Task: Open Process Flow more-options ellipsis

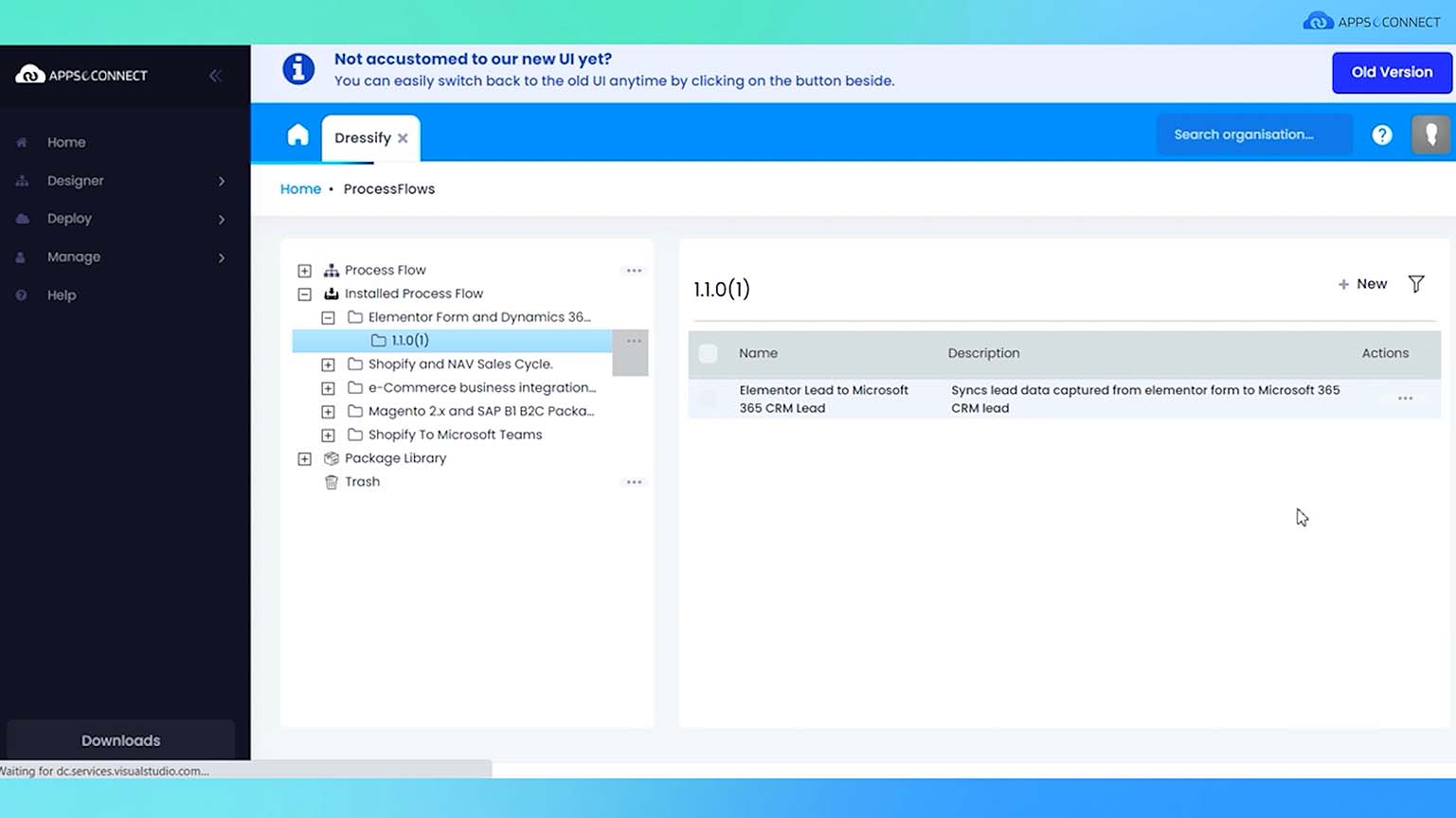Action: coord(634,271)
